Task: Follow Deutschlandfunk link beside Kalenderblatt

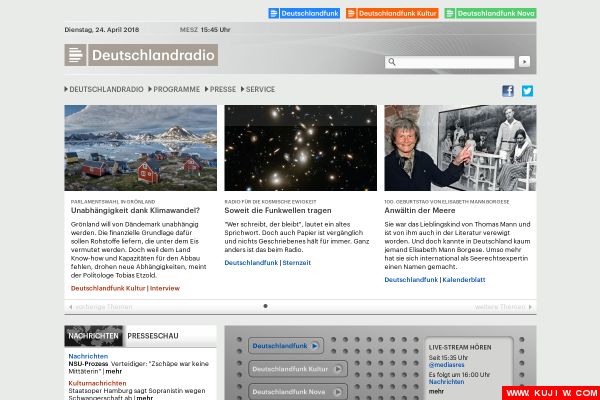Action: (411, 280)
